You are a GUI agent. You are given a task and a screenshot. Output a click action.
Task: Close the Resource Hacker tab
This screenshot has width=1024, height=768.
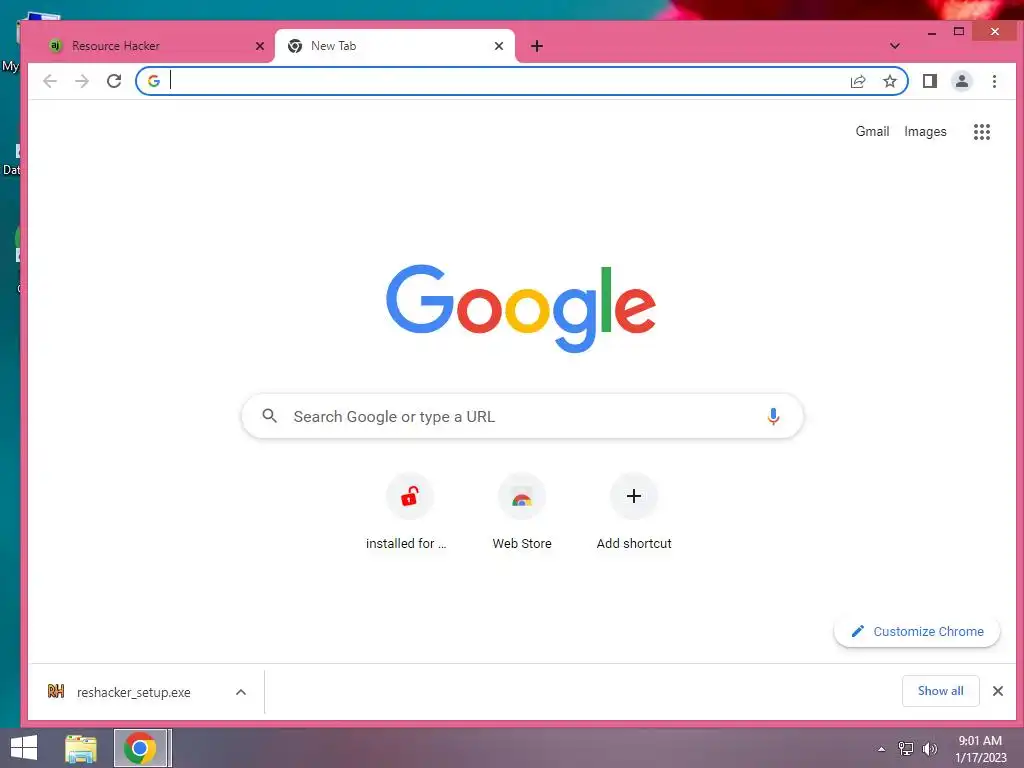[x=260, y=46]
